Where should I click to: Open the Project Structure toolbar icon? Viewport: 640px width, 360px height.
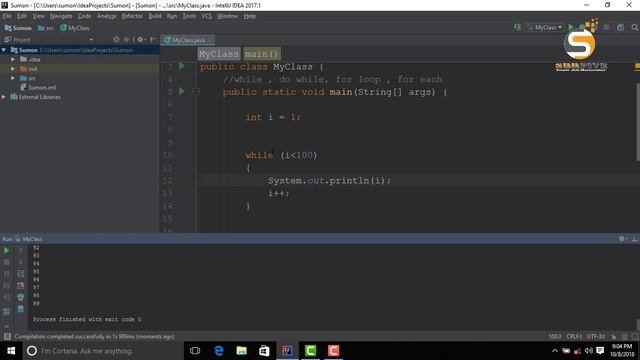click(620, 27)
